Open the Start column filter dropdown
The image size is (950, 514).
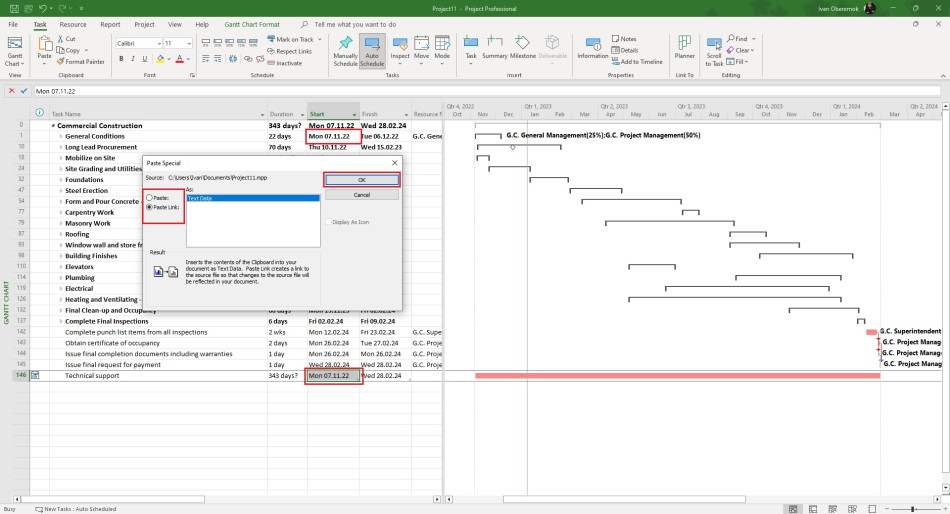[x=354, y=115]
